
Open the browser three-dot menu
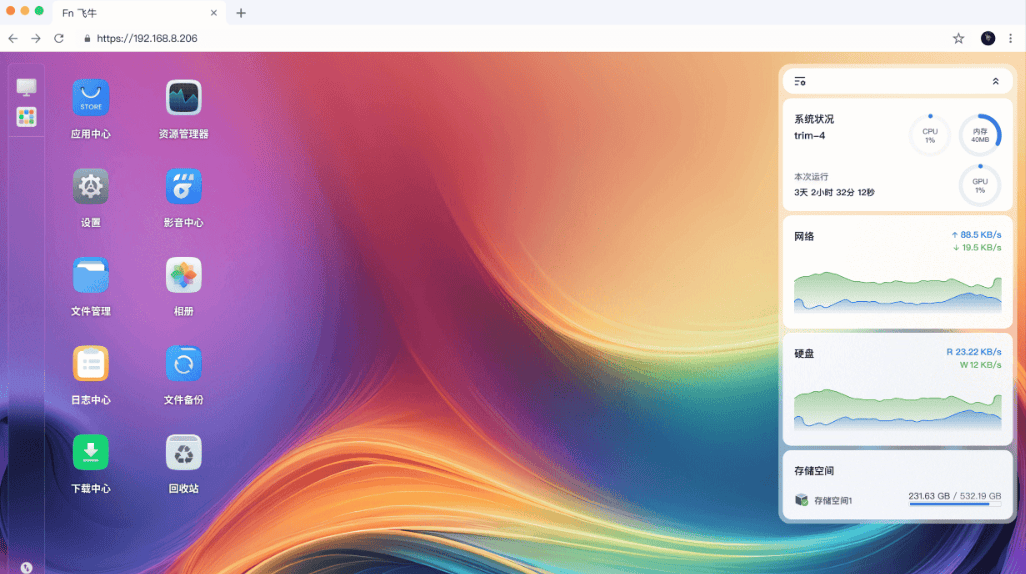click(x=1011, y=39)
